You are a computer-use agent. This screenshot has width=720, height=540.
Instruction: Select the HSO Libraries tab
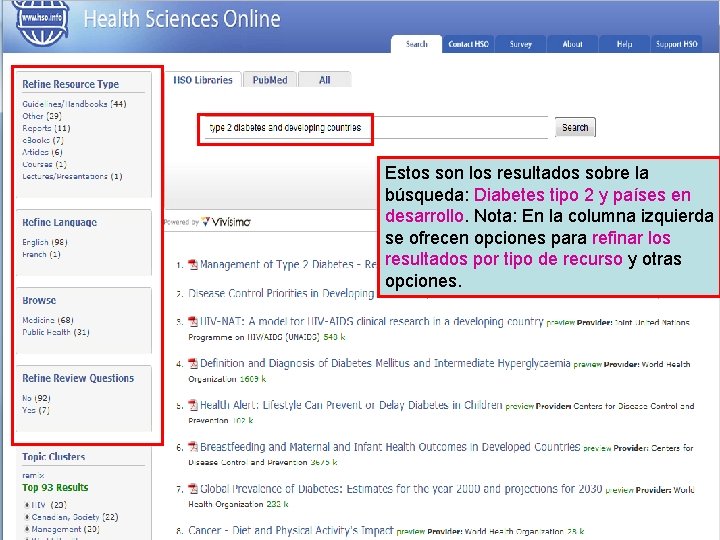[203, 80]
